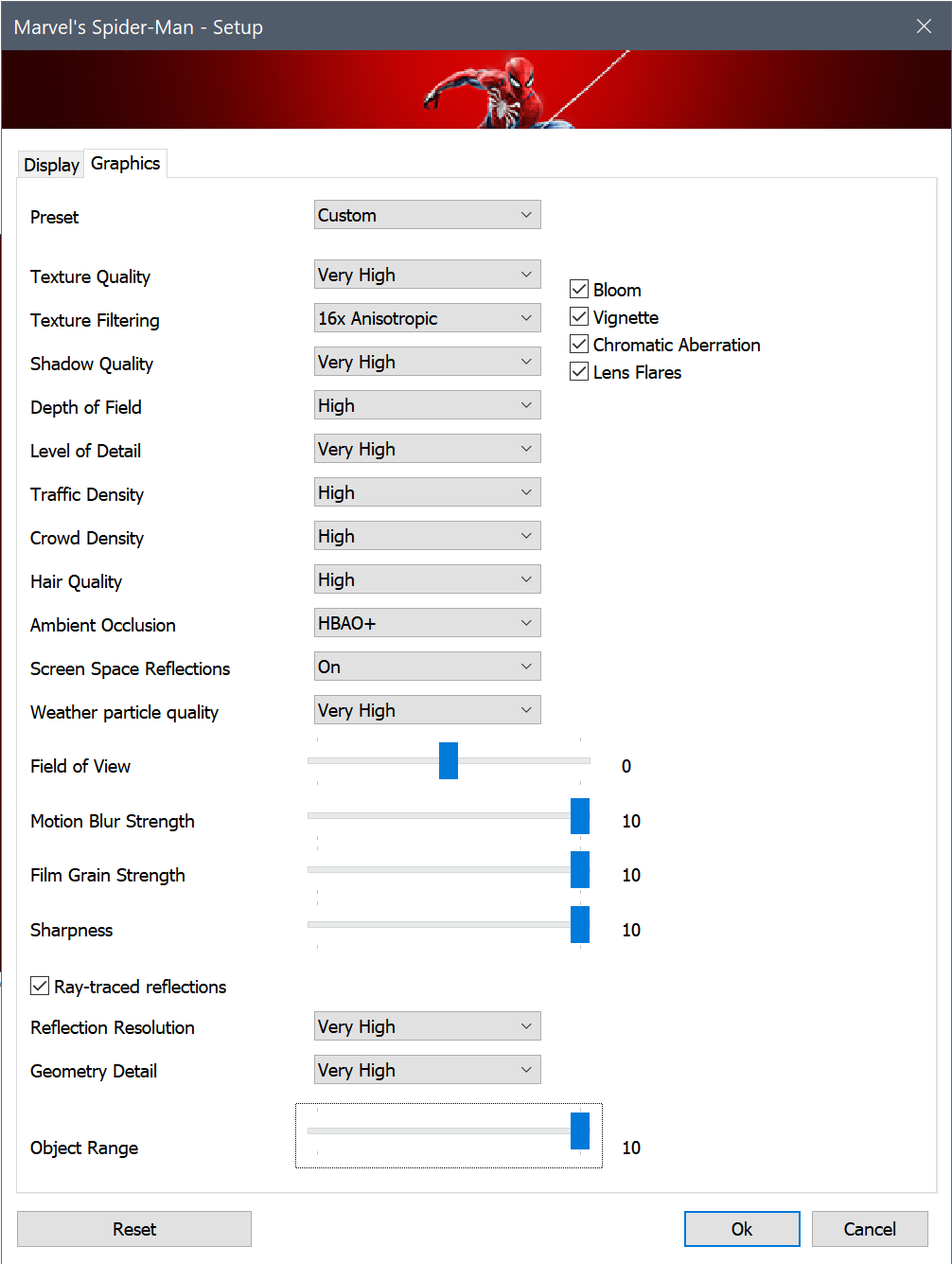Expand the Geometry Detail dropdown

coord(428,1070)
